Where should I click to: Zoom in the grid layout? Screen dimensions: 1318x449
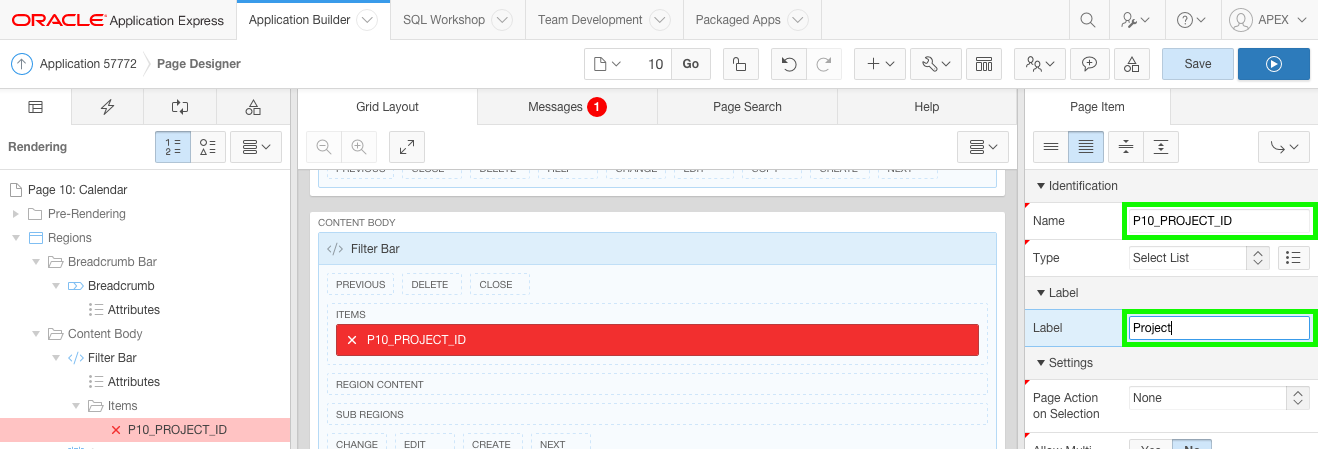pyautogui.click(x=358, y=147)
